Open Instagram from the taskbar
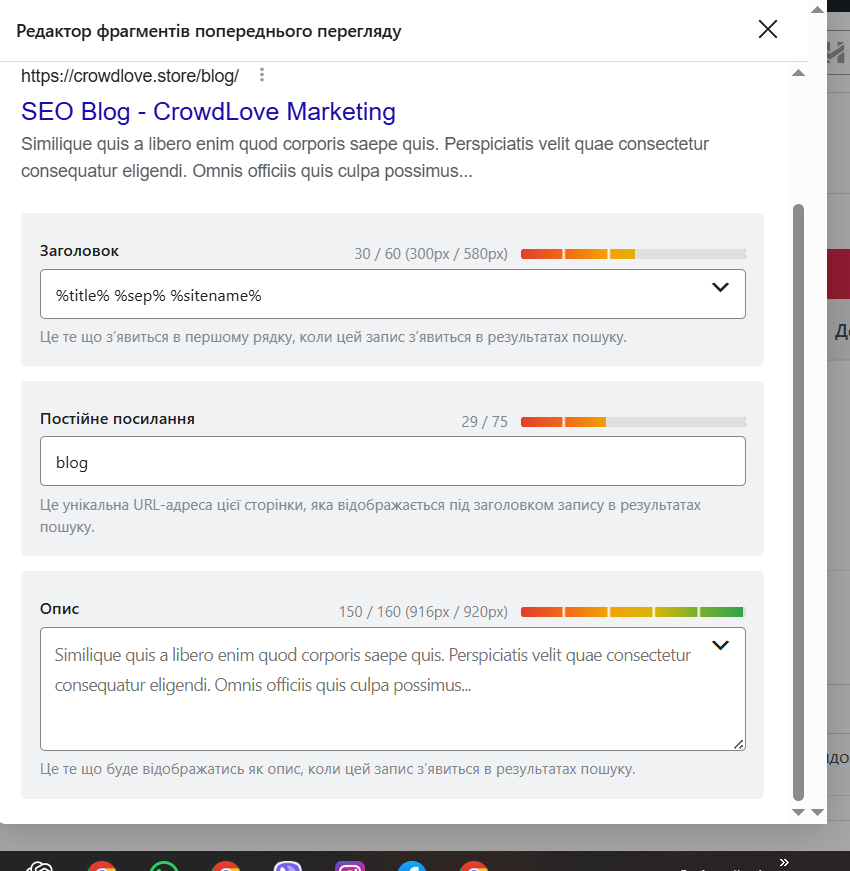 350,866
